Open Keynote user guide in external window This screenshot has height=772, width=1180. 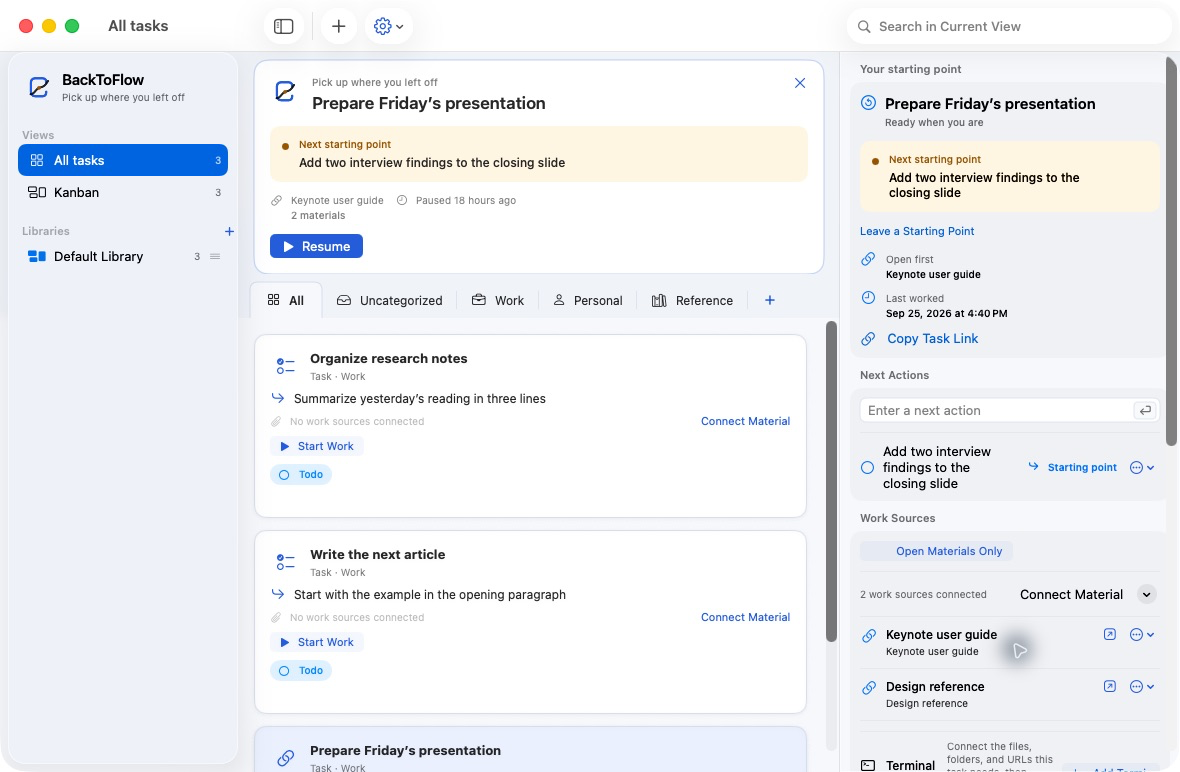[x=1109, y=634]
